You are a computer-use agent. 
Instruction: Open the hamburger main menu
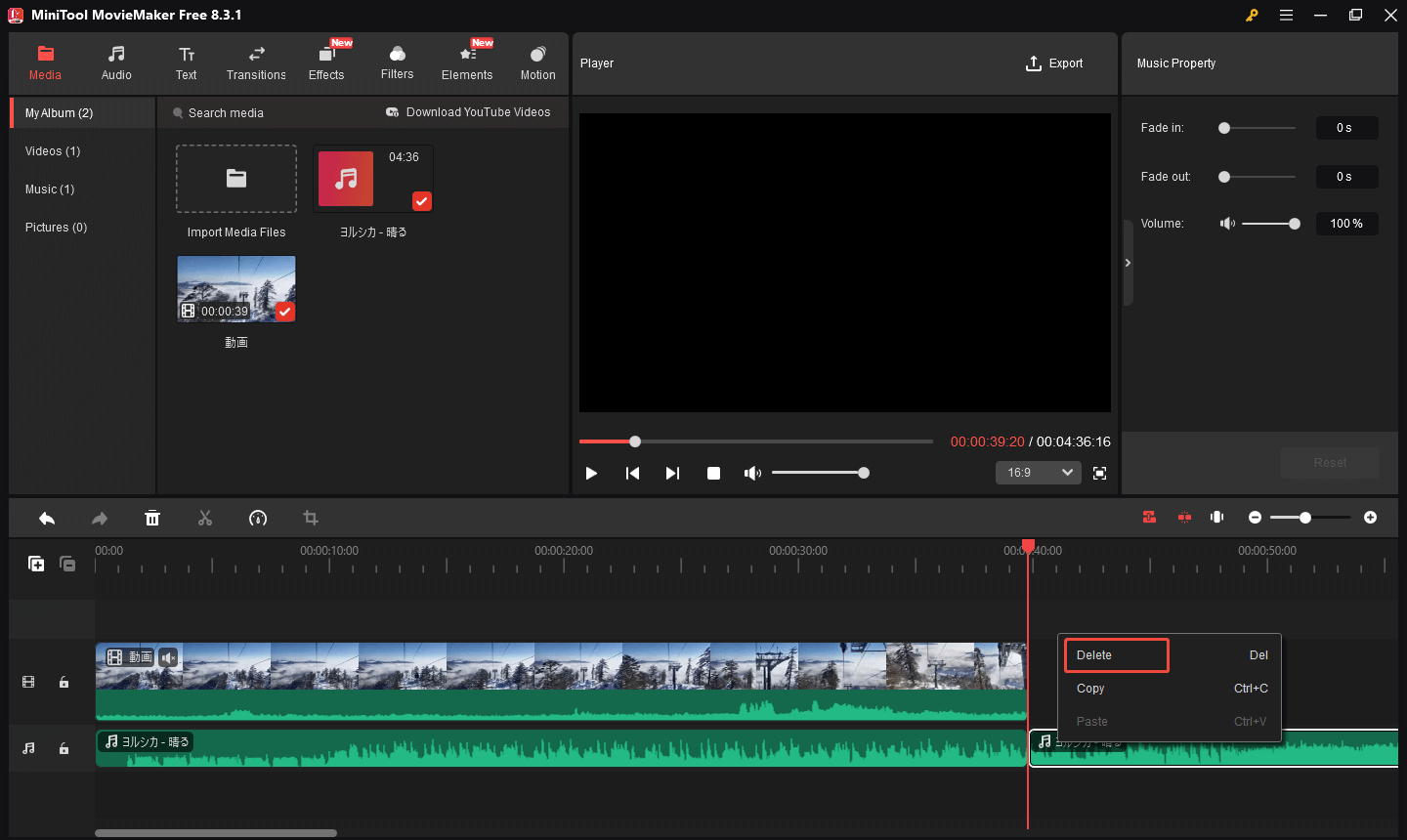pyautogui.click(x=1286, y=16)
